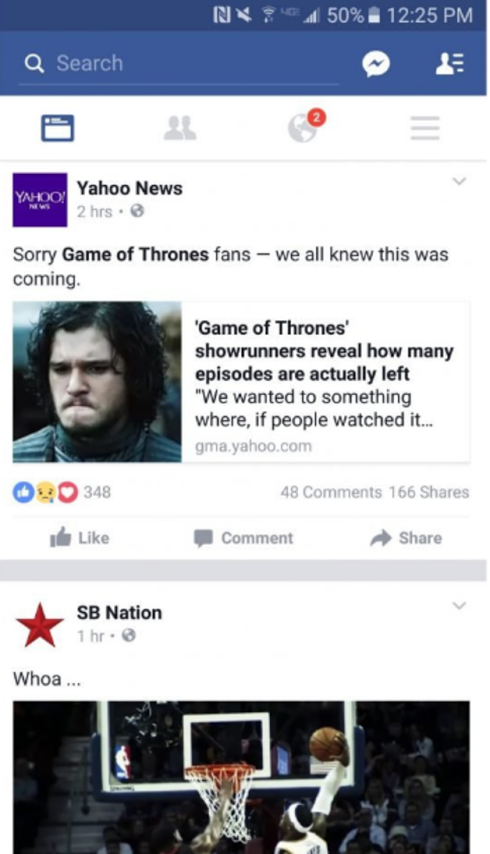Share the Yahoo News post

pyautogui.click(x=406, y=538)
